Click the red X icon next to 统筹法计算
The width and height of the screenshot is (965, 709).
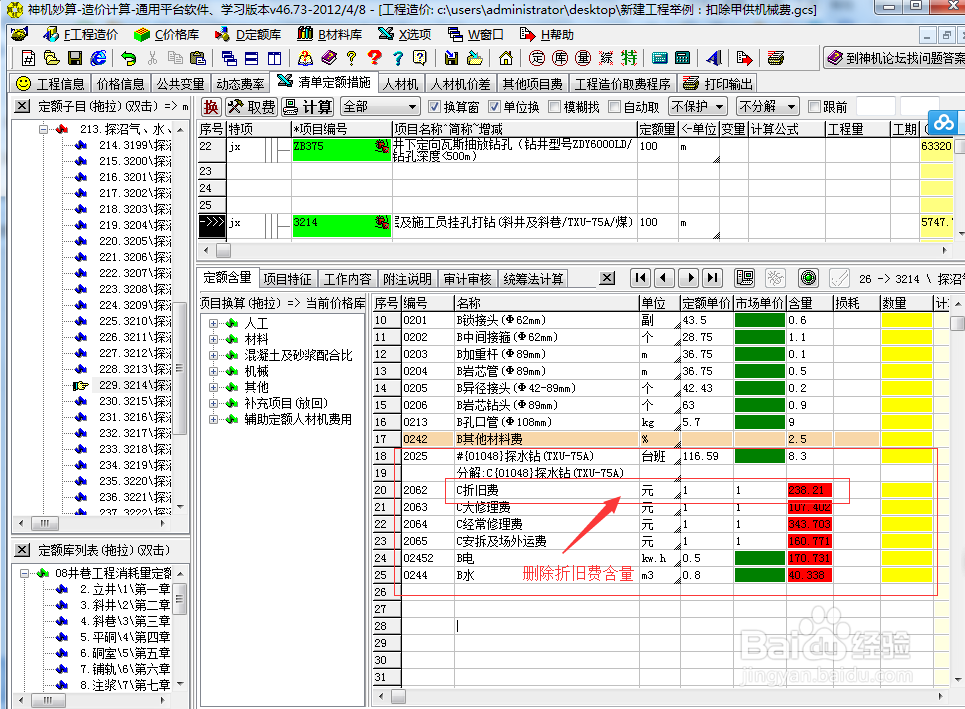608,279
